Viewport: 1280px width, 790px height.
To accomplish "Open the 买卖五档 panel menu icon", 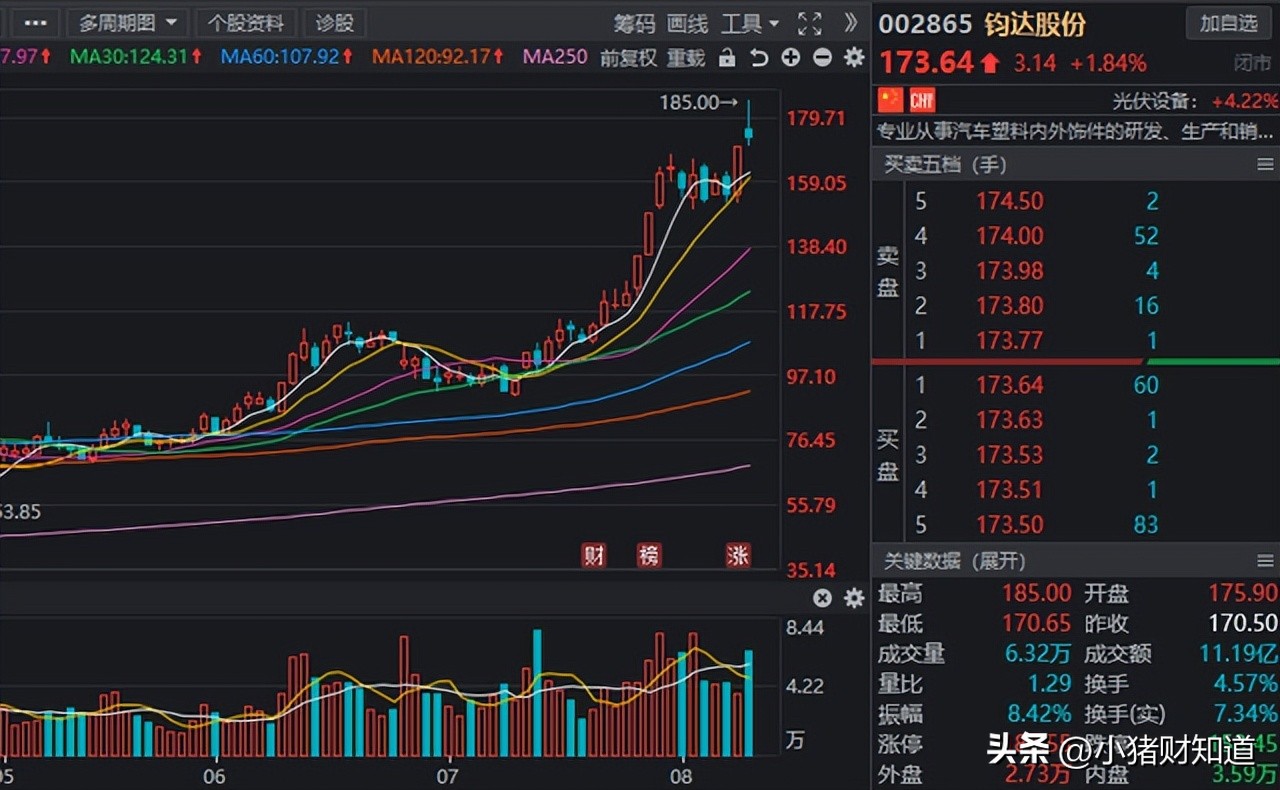I will (1266, 164).
